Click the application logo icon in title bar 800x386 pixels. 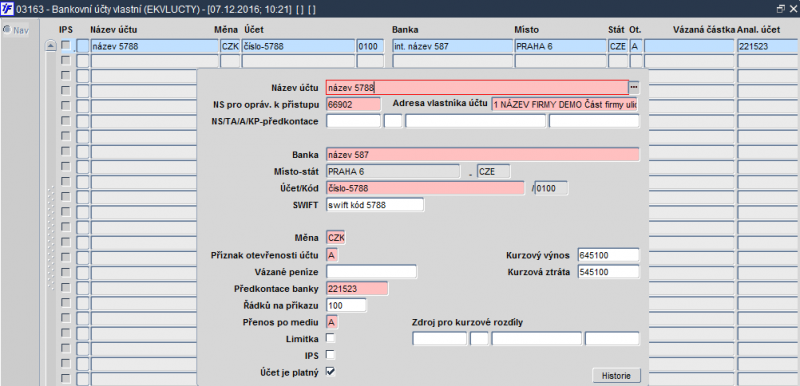pyautogui.click(x=8, y=9)
